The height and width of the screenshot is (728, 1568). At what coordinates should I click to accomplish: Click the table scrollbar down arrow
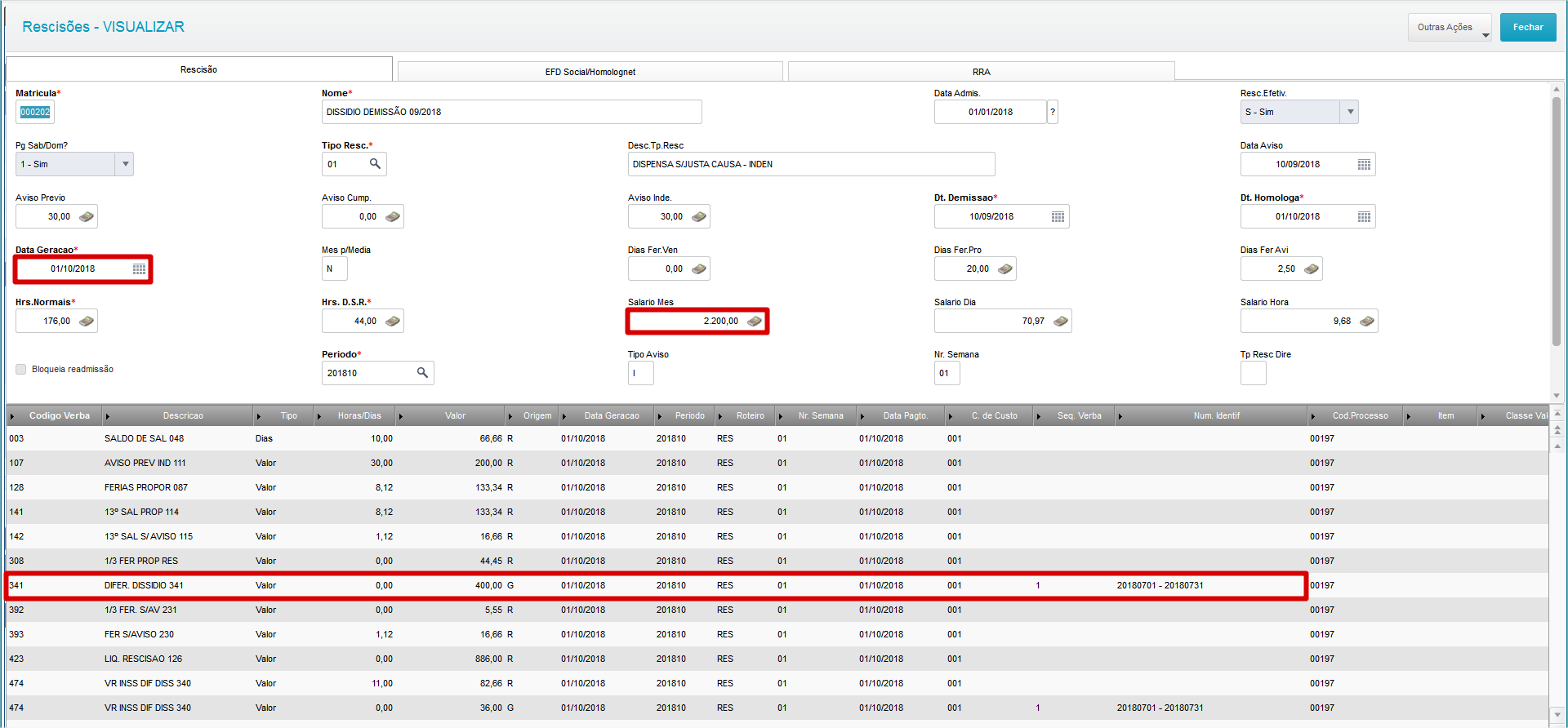tap(1557, 714)
